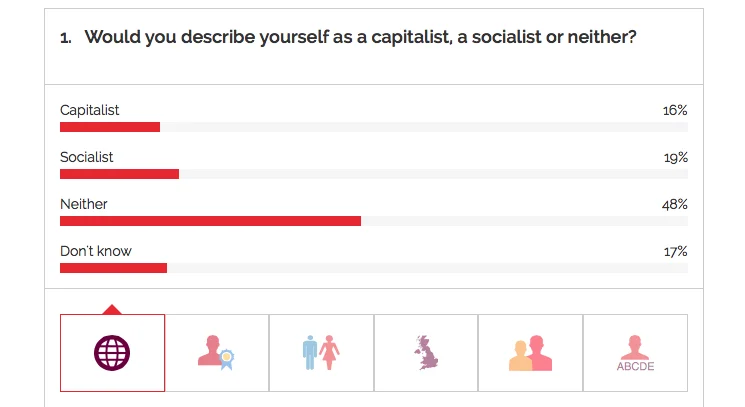Click the 17% Don't know percentage

pos(676,252)
